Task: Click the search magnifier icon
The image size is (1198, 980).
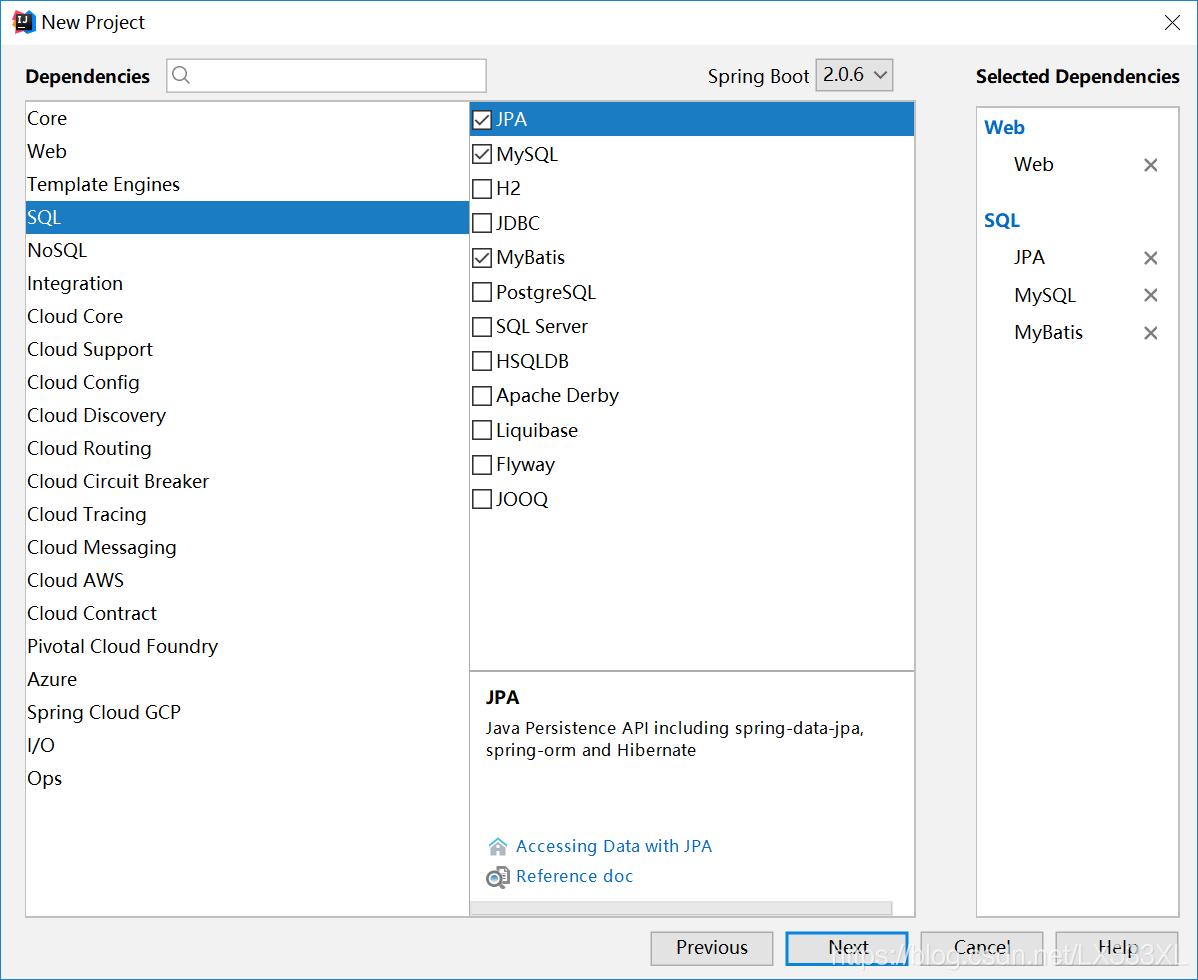Action: (181, 75)
